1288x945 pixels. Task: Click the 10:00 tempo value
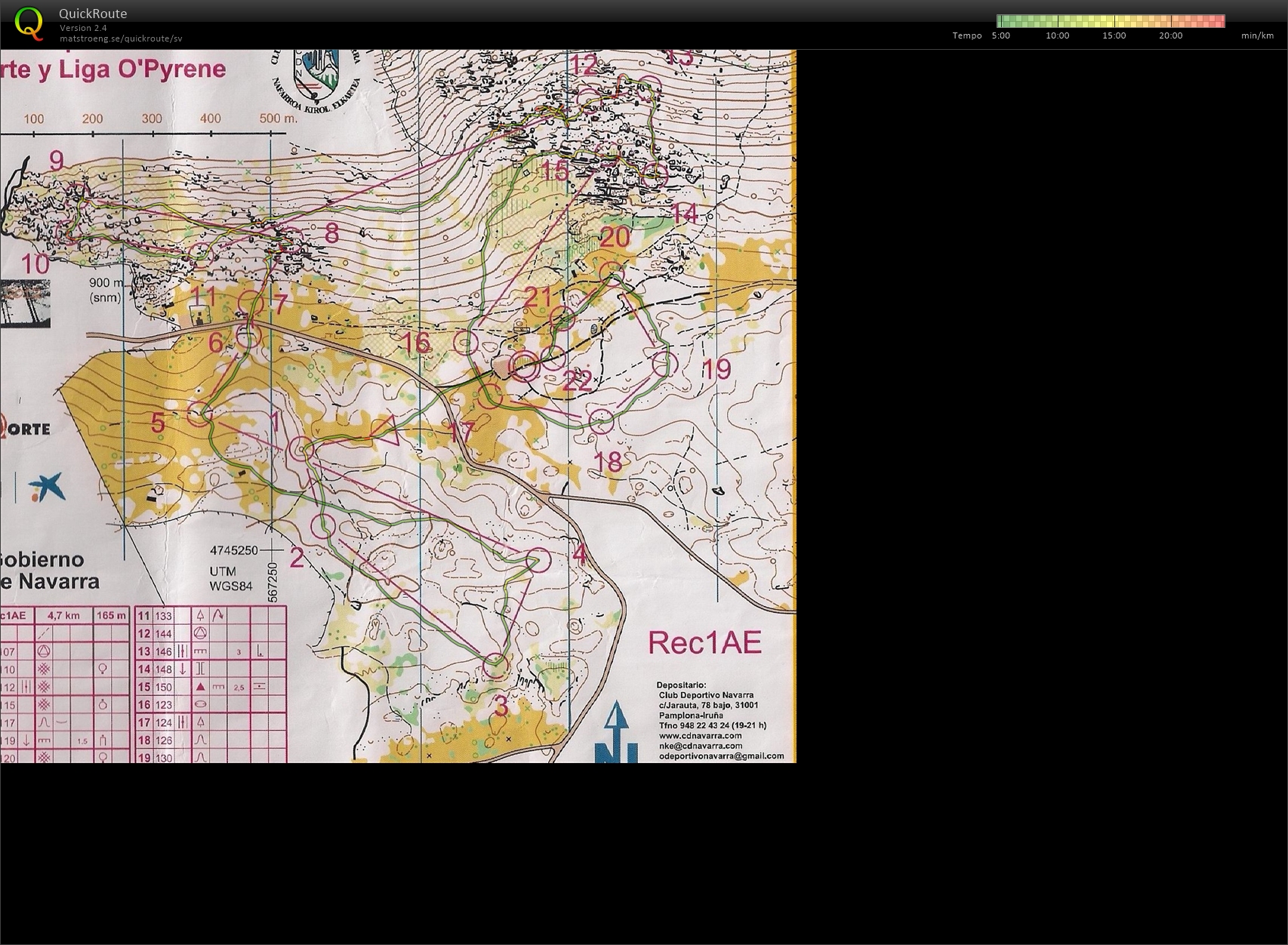[x=1058, y=35]
